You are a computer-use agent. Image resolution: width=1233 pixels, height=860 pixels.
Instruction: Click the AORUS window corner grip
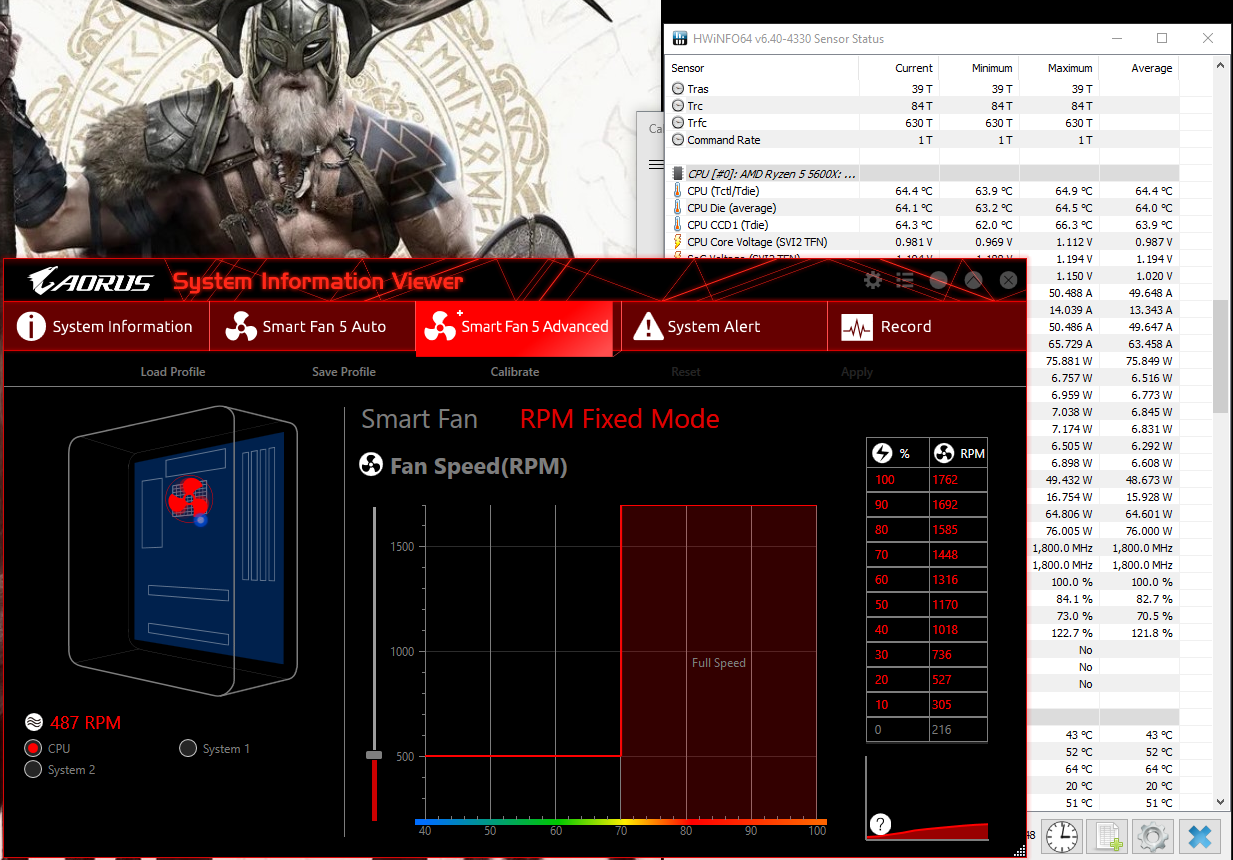tap(1019, 850)
